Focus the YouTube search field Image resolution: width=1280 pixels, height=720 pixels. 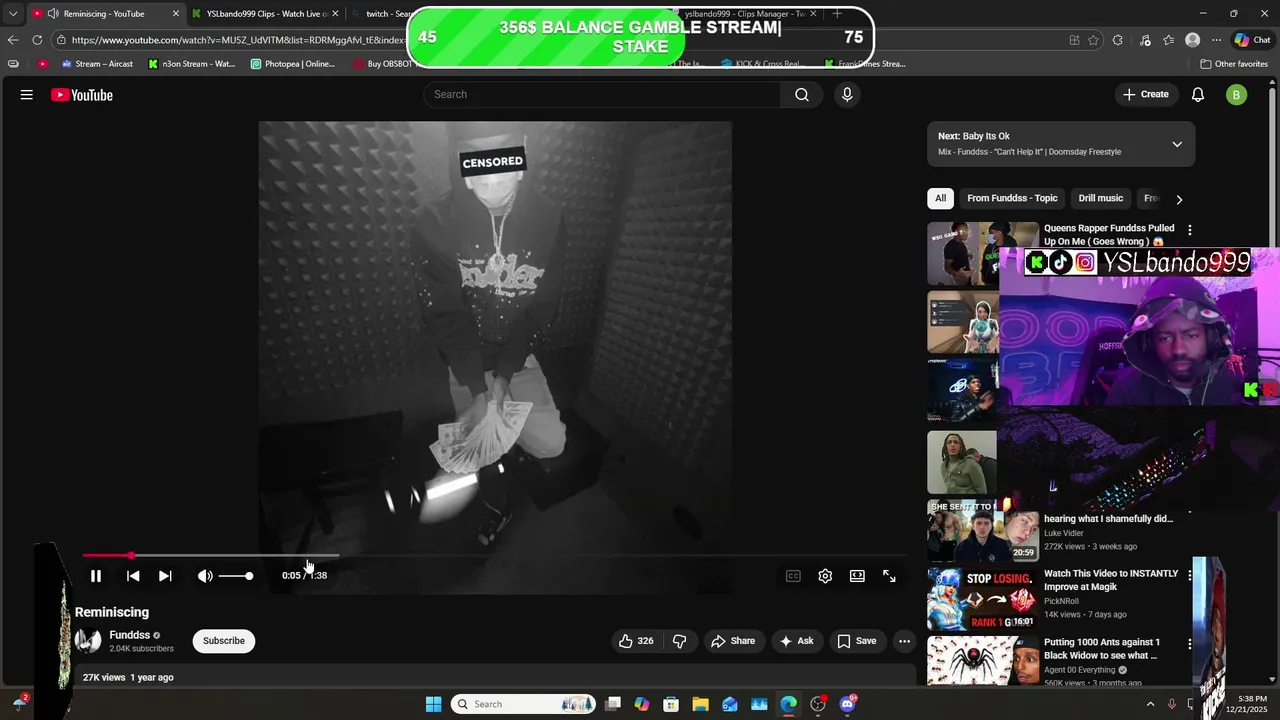tap(602, 94)
